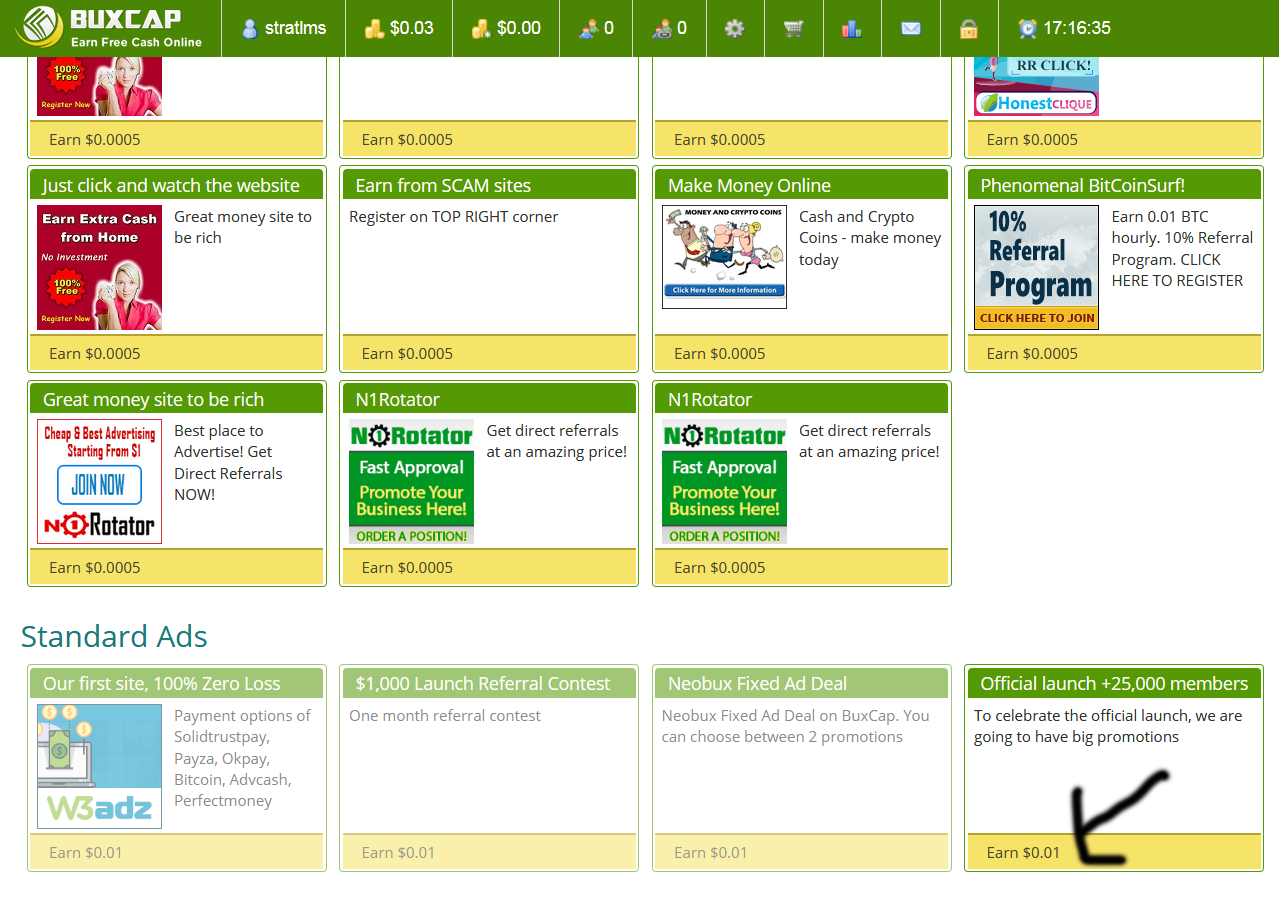Click the BuxCap logo
The image size is (1279, 899).
pyautogui.click(x=109, y=28)
